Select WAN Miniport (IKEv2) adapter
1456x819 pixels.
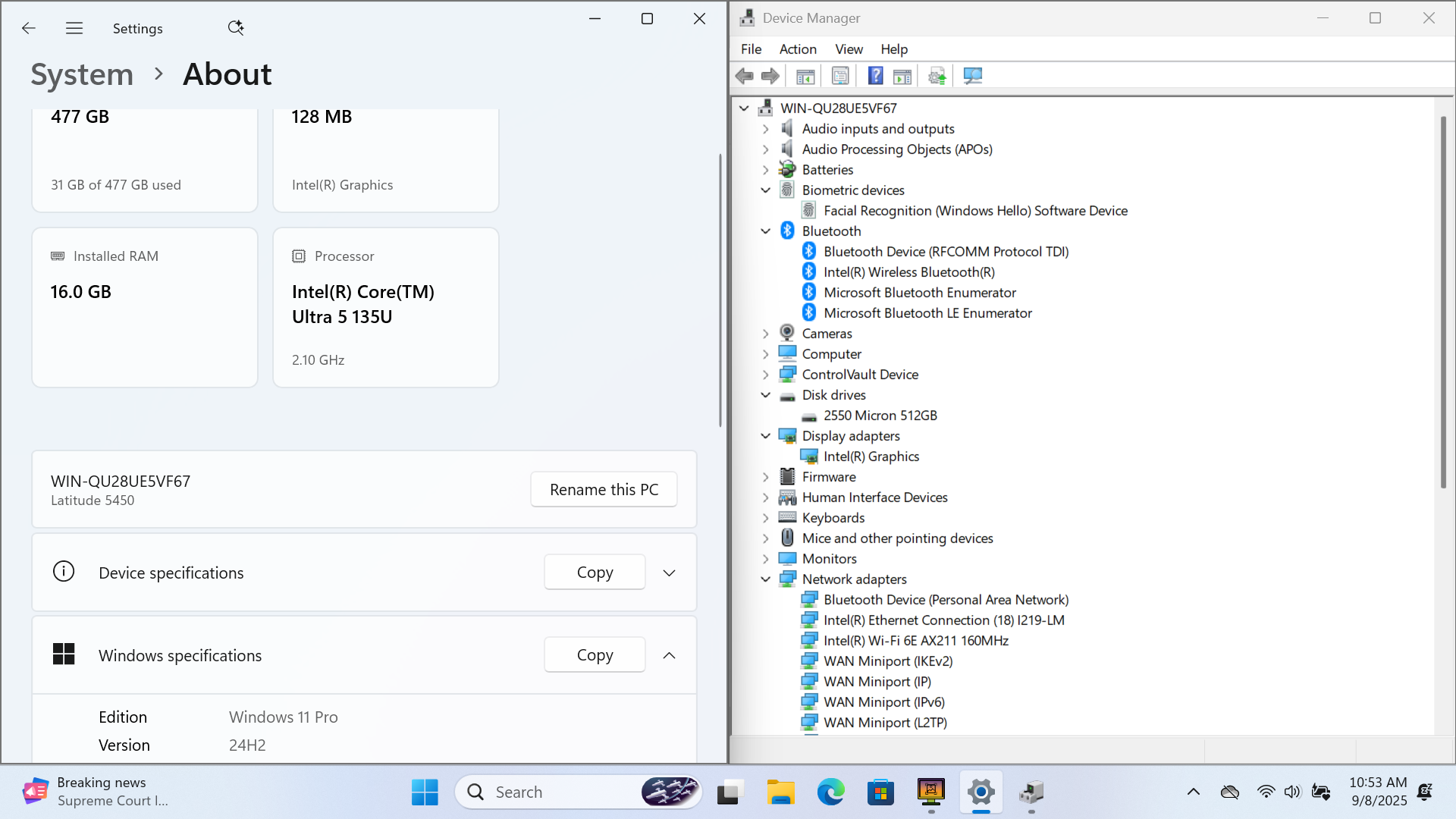(888, 661)
